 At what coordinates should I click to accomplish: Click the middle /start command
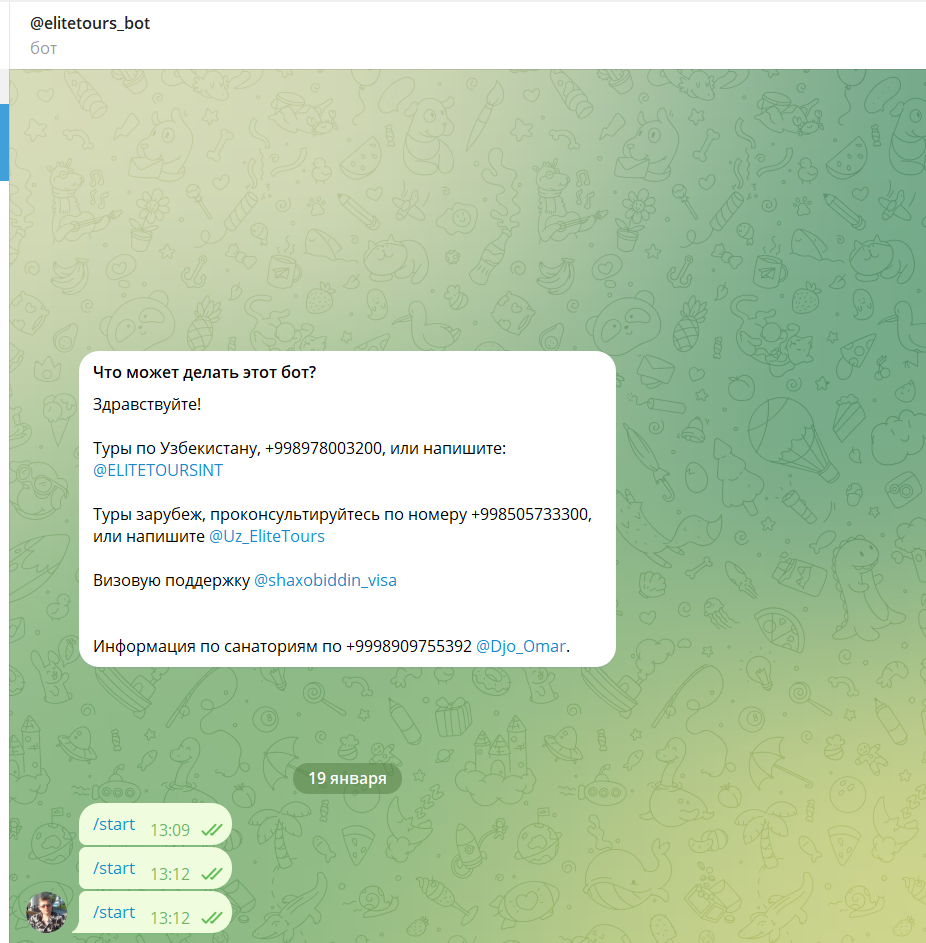pyautogui.click(x=114, y=868)
